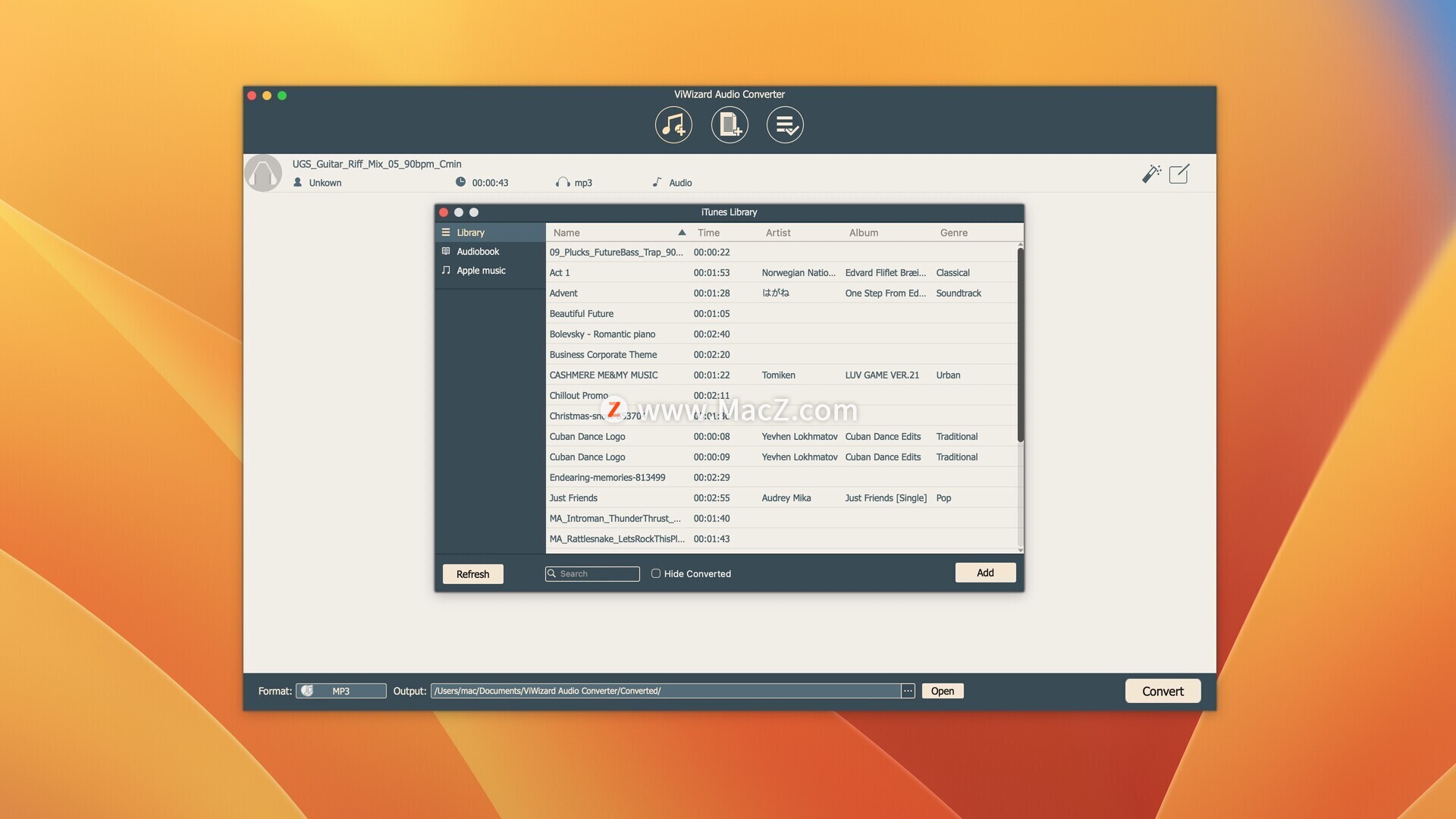Click the Search input field
The width and height of the screenshot is (1456, 819).
(592, 573)
